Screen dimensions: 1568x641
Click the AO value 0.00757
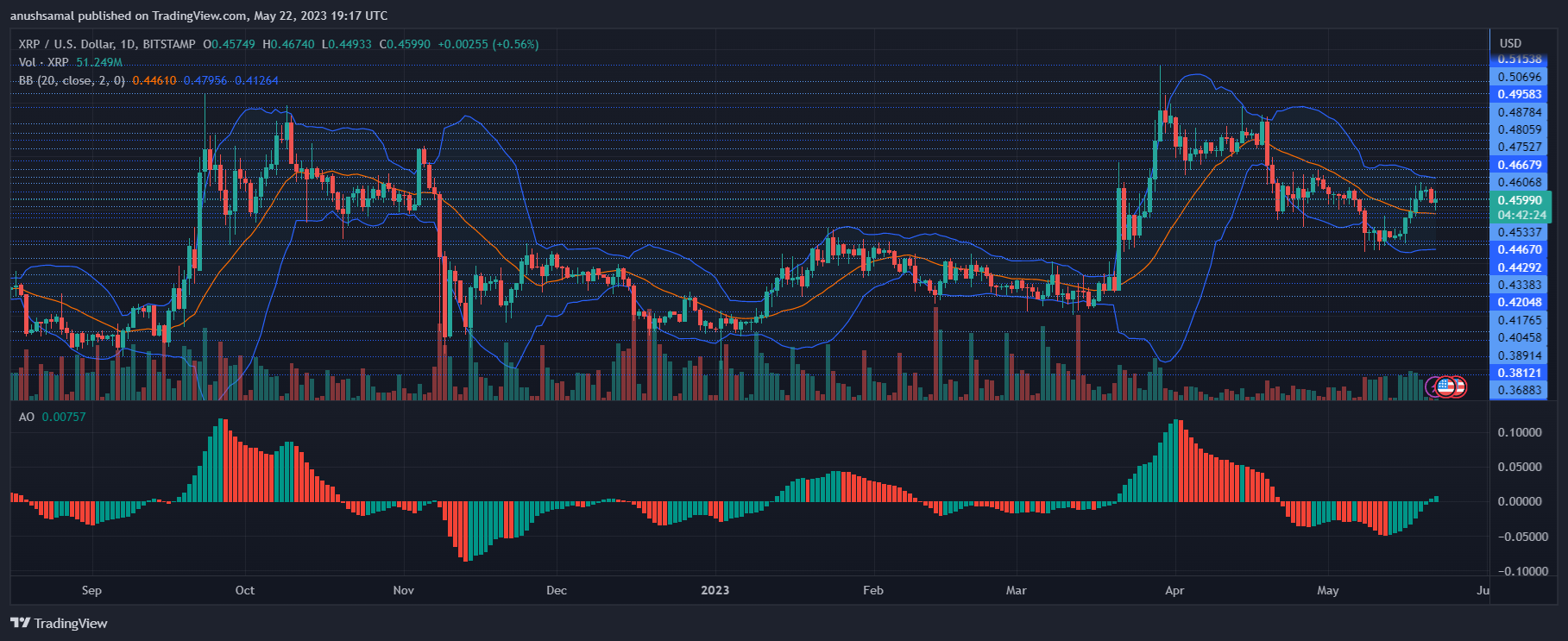coord(64,417)
